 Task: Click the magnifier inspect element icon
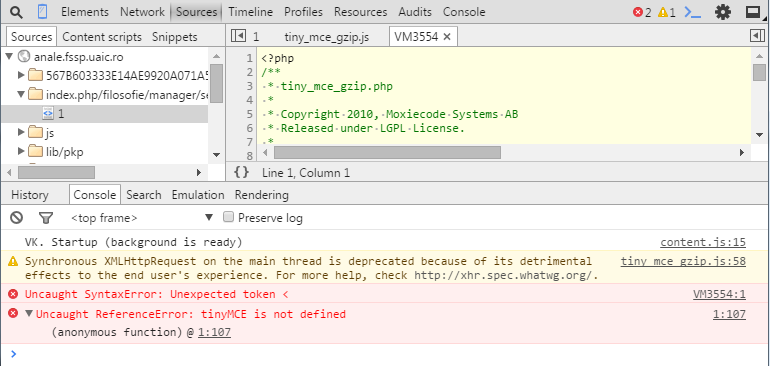[x=16, y=12]
